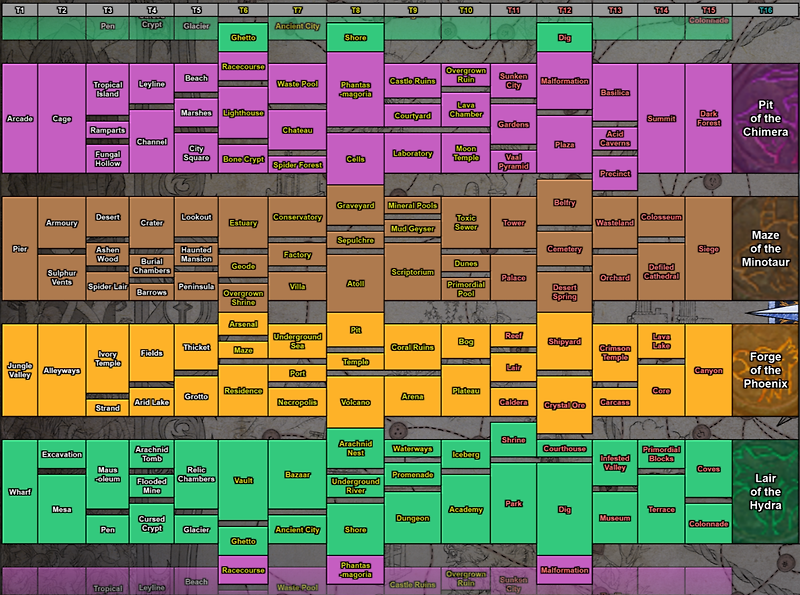Select the T16 tier column header
This screenshot has height=595, width=800.
click(x=765, y=10)
